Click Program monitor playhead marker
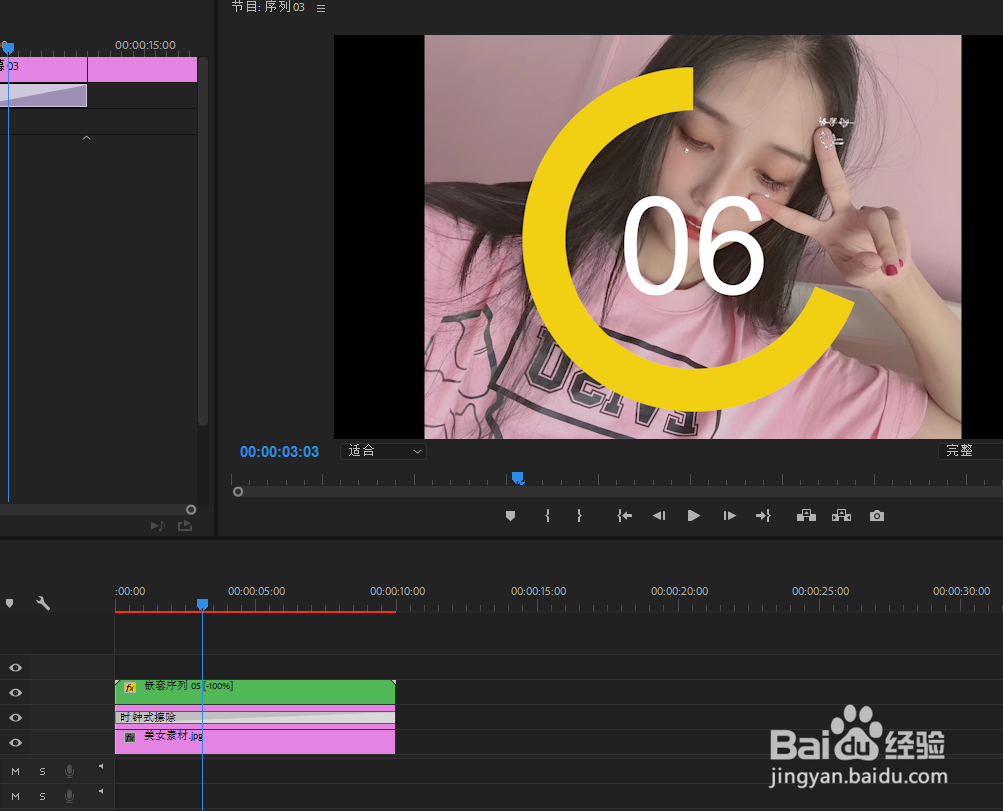The width and height of the screenshot is (1003, 811). [x=517, y=477]
